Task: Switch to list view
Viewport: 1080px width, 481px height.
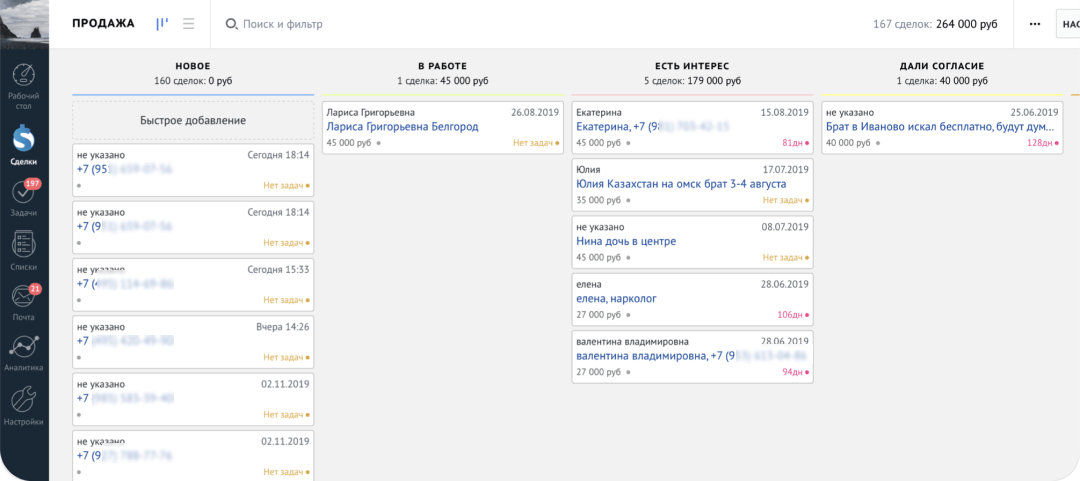Action: coord(189,24)
